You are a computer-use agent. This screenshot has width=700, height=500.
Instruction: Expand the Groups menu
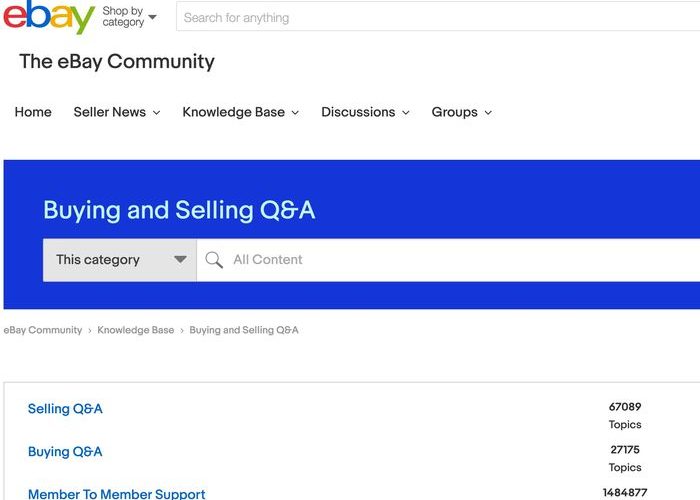(x=461, y=112)
